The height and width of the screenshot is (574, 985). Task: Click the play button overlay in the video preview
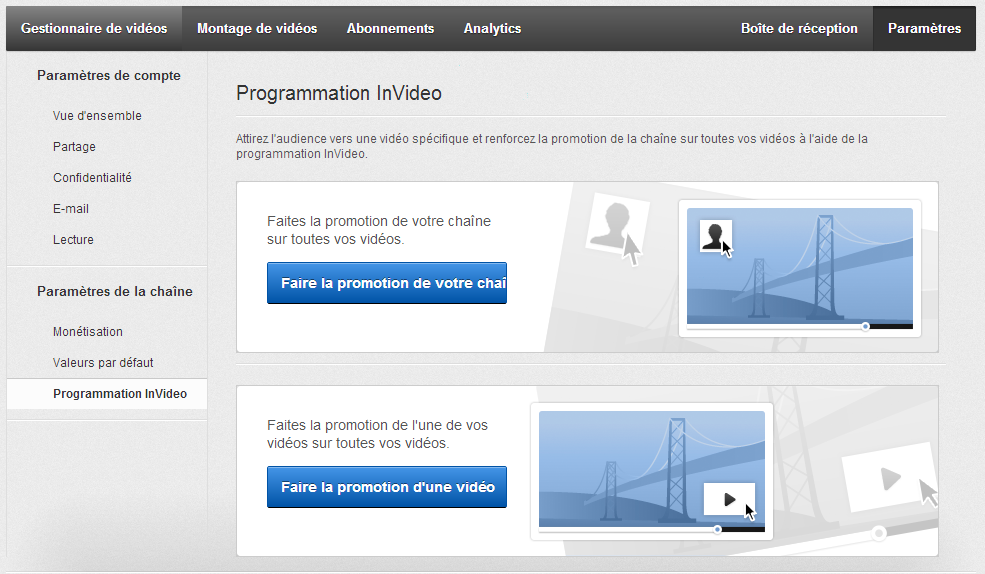729,499
